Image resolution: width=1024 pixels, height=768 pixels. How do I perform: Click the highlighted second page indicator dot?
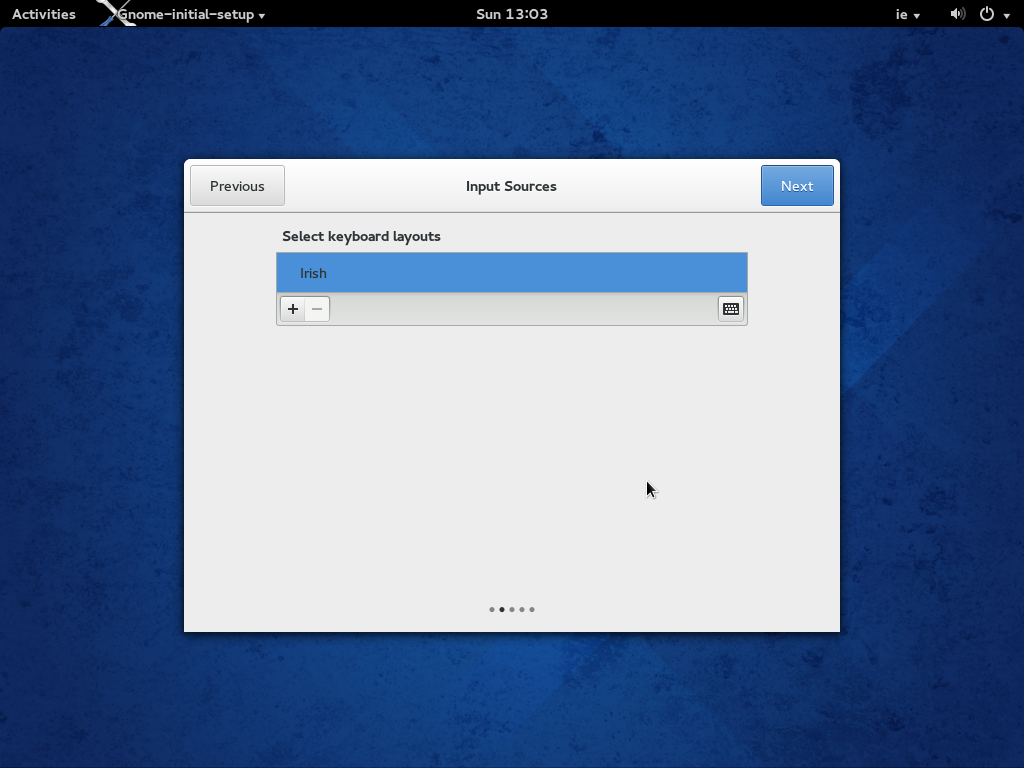point(502,609)
